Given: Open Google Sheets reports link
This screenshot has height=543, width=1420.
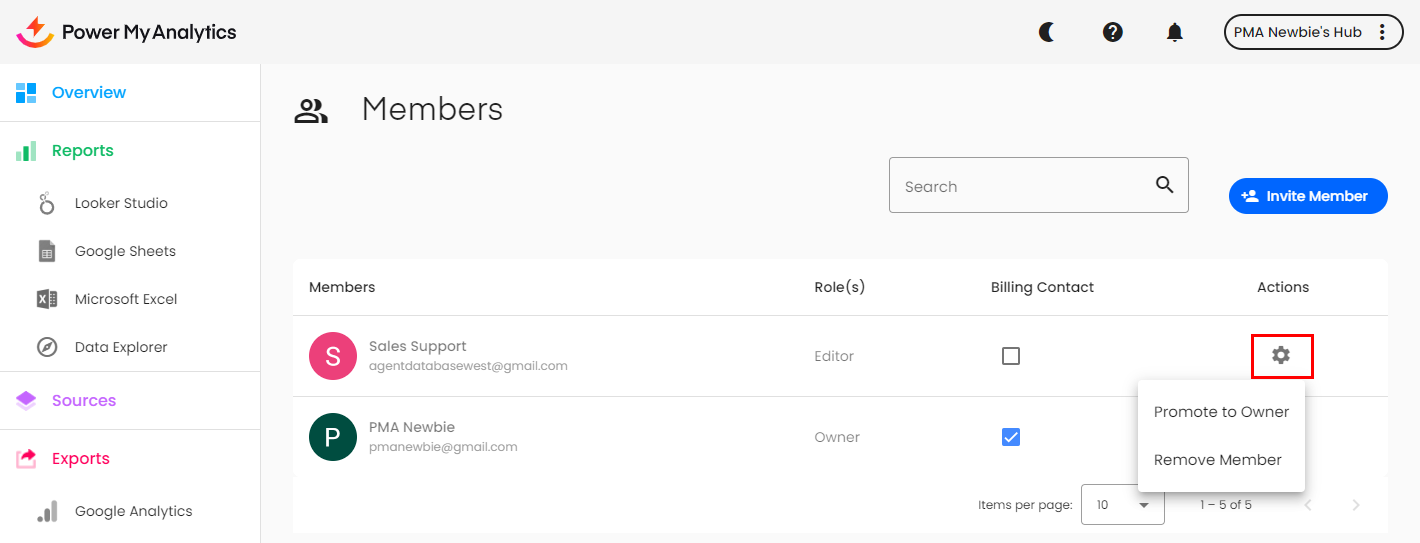Looking at the screenshot, I should point(125,251).
